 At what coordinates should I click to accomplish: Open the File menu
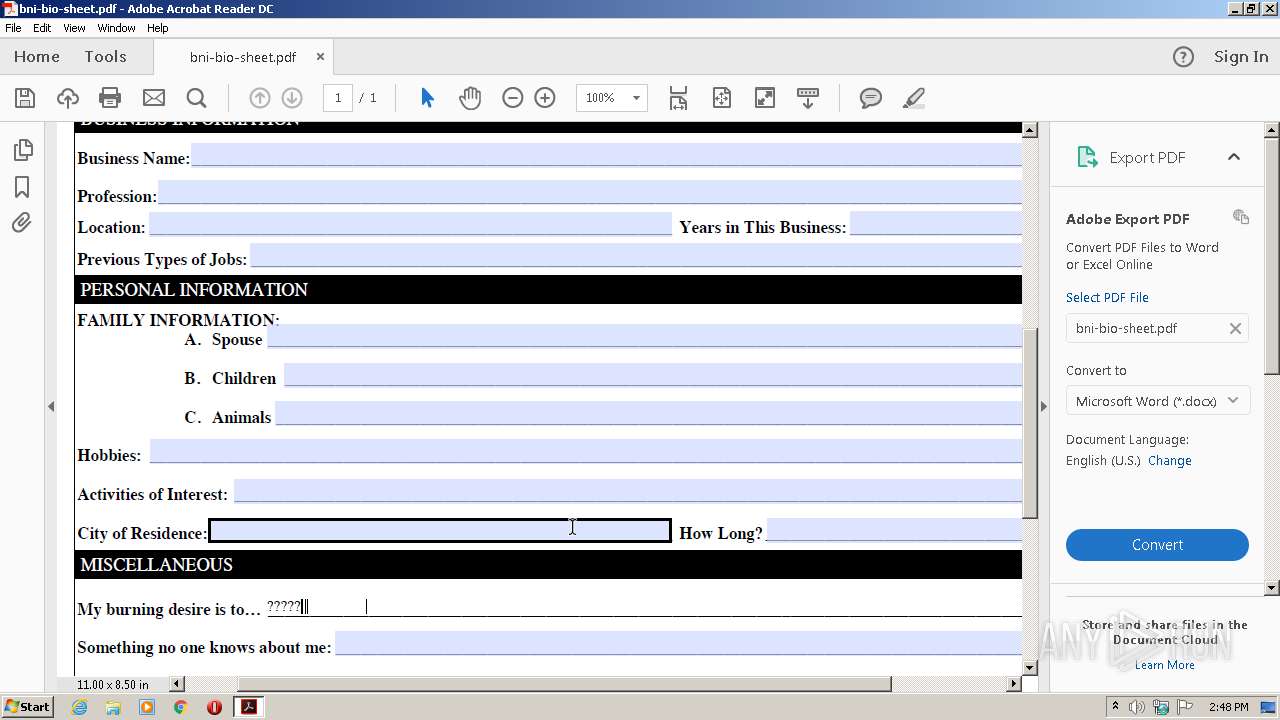(x=13, y=28)
